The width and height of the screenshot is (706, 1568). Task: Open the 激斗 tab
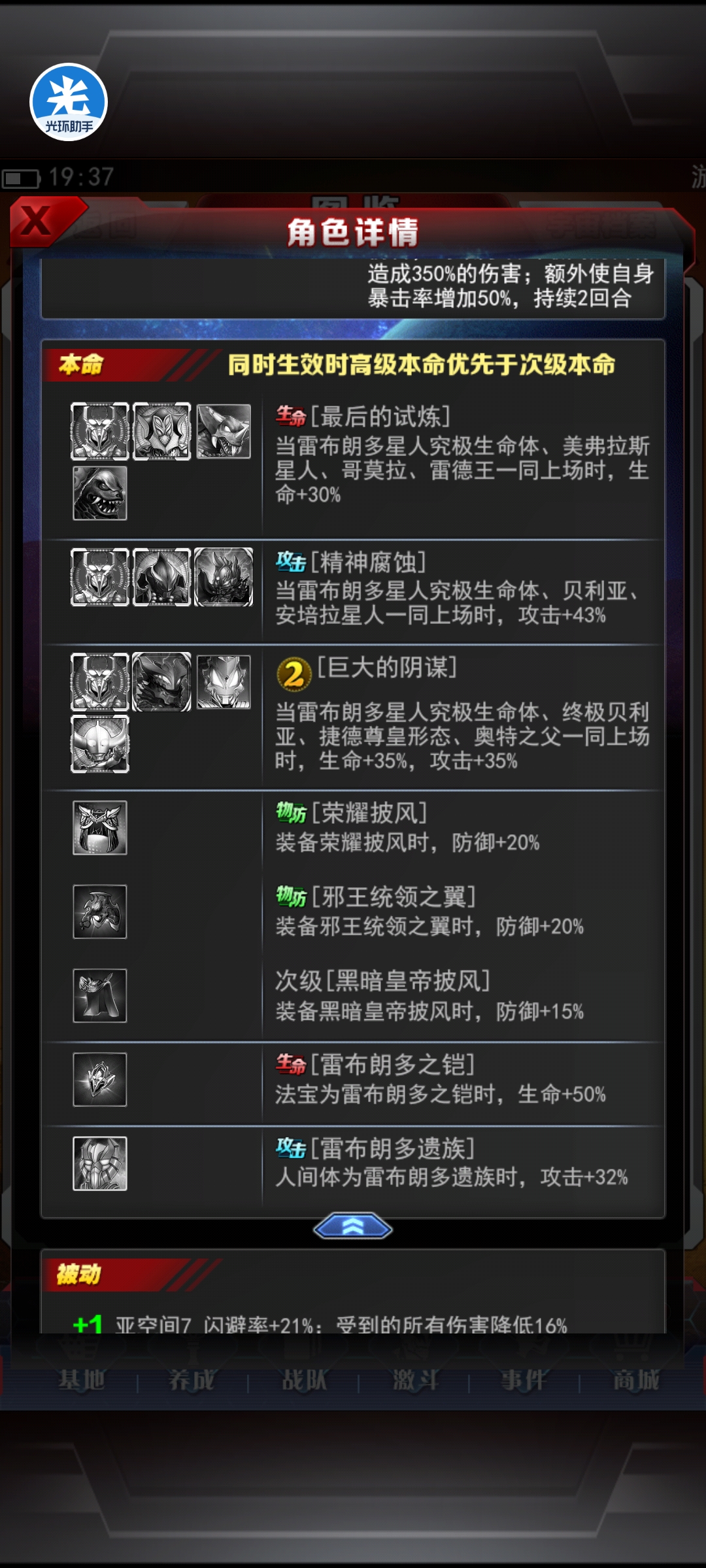pos(415,1380)
